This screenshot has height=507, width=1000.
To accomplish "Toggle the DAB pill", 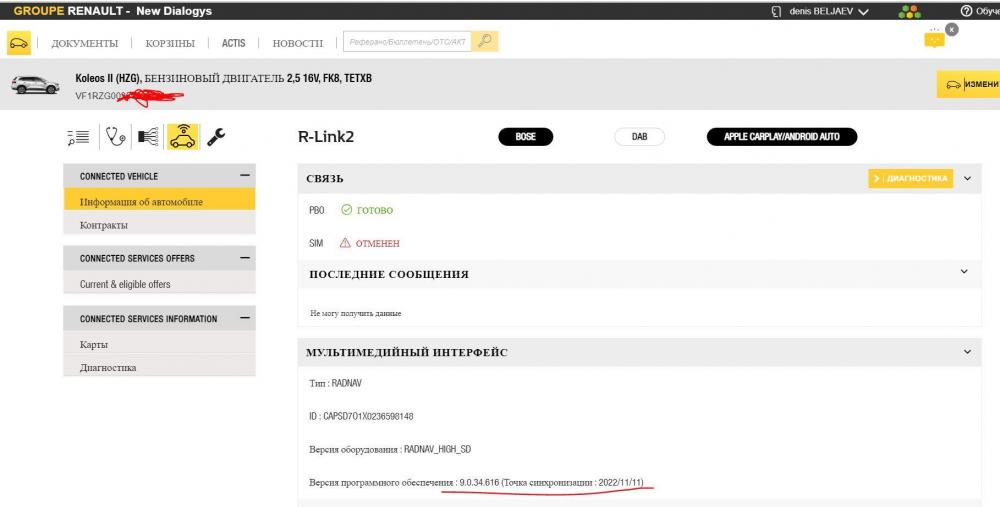I will click(639, 136).
